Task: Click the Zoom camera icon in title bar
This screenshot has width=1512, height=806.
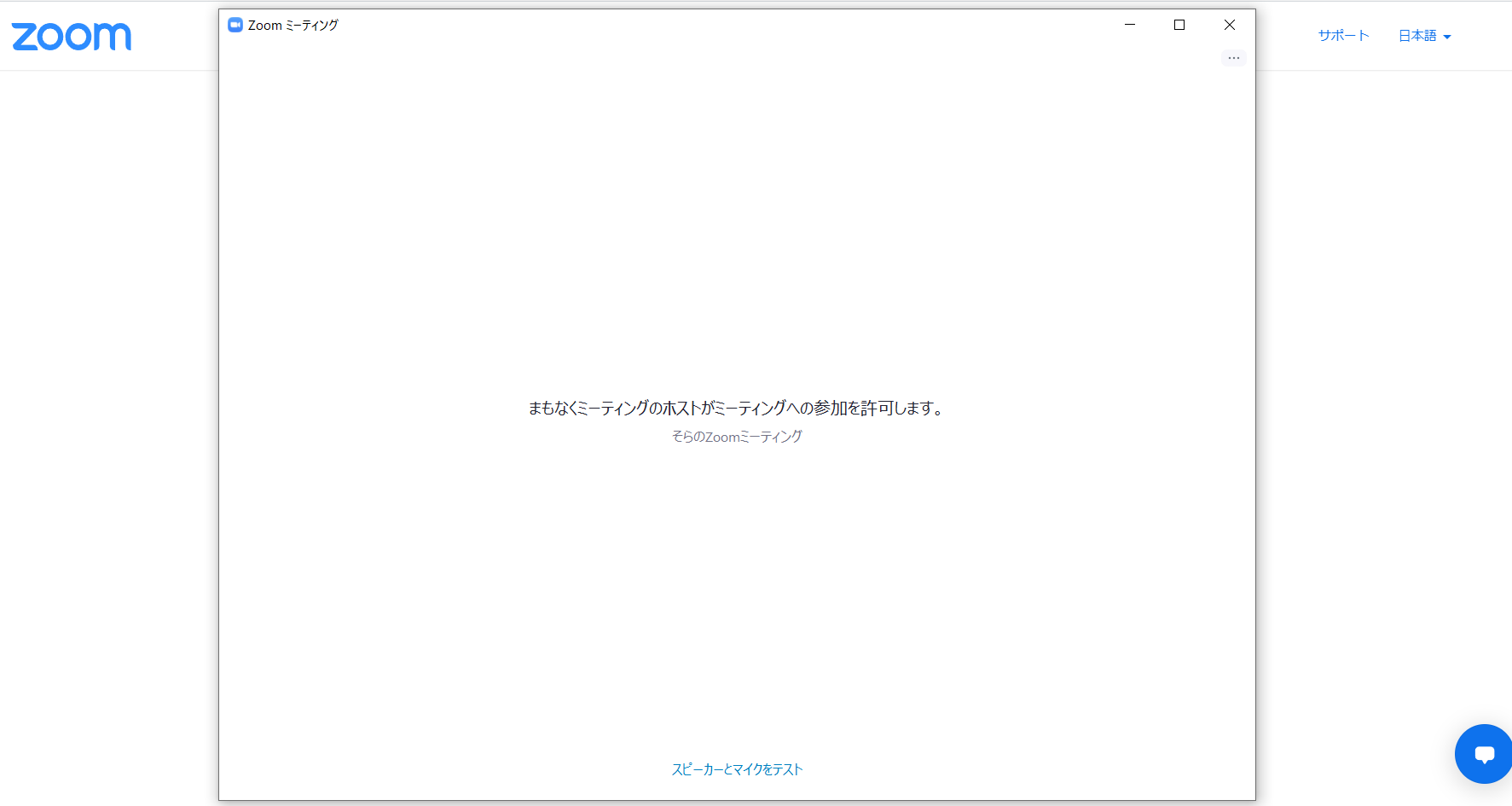Action: pyautogui.click(x=235, y=25)
